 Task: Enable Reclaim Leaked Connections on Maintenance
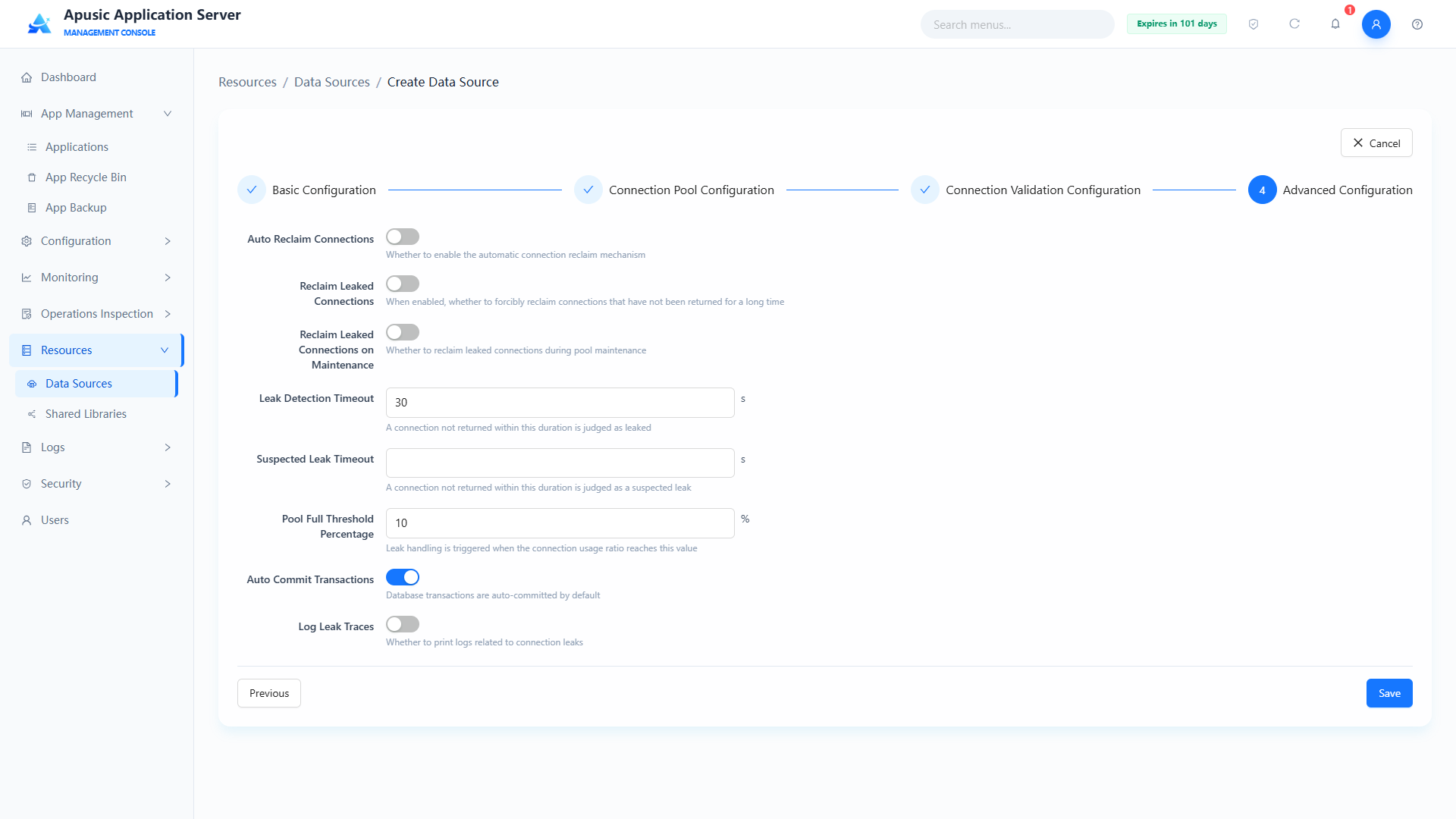[x=403, y=332]
